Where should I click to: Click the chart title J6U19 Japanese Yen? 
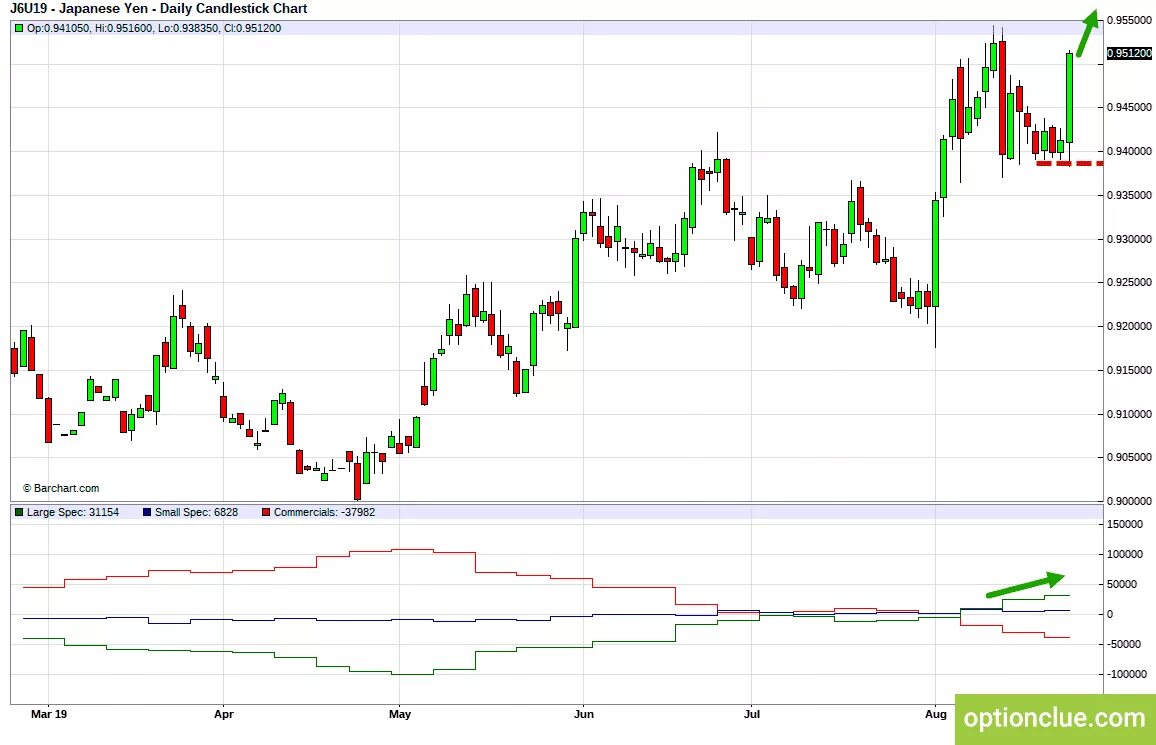(159, 9)
